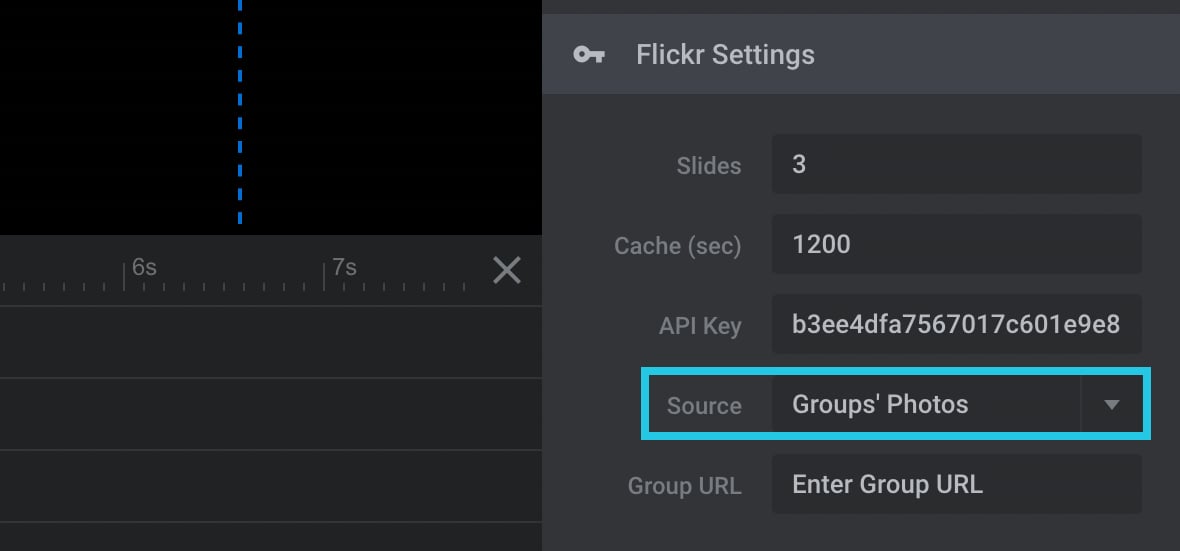Click the Group URL label text

(x=685, y=486)
